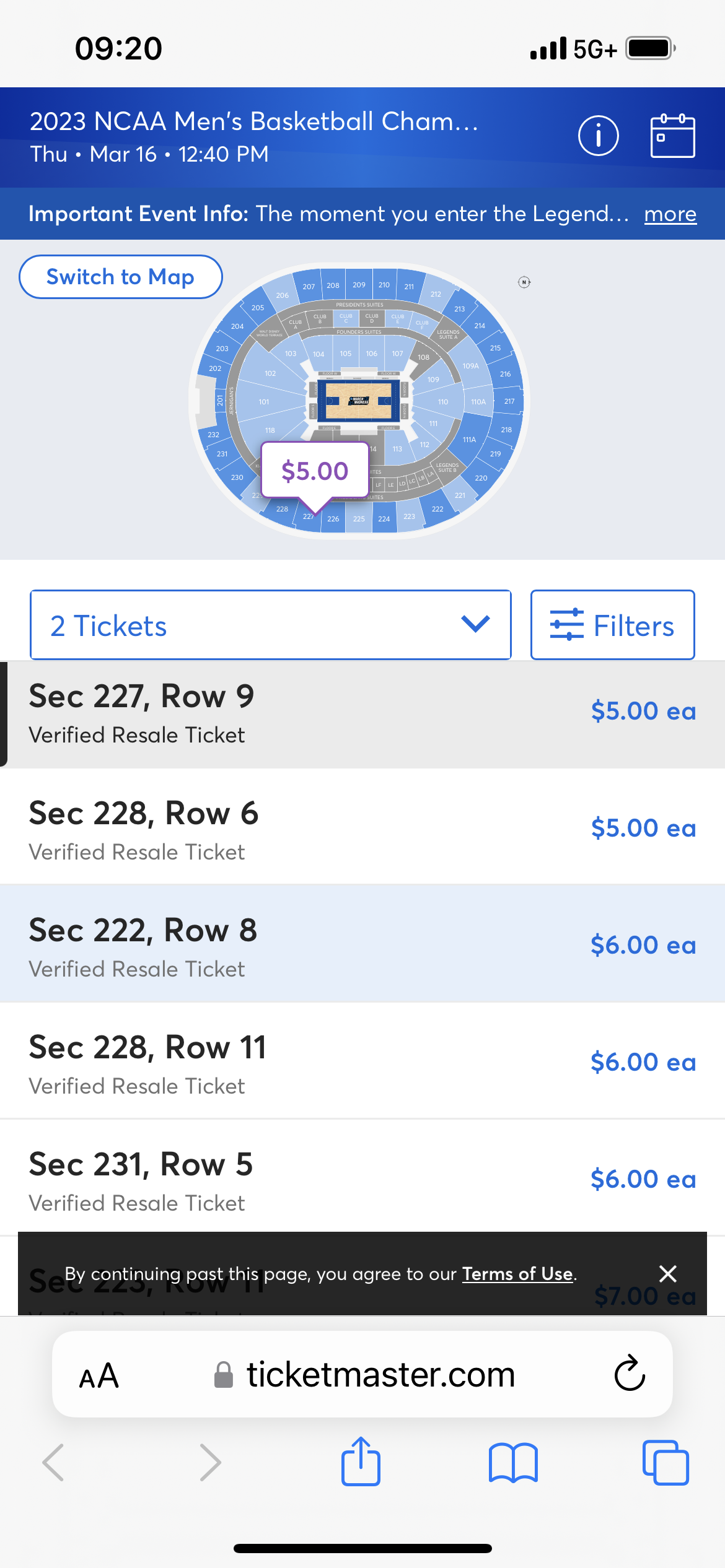Reload the ticketmaster.com page

point(630,1374)
